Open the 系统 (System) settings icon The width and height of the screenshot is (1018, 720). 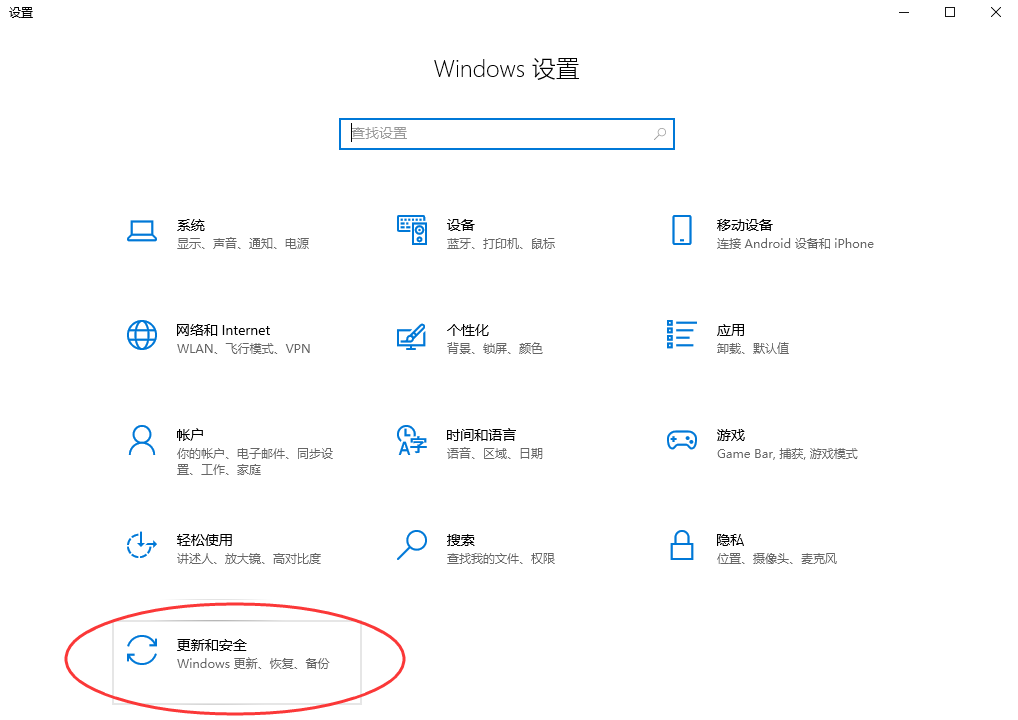tap(142, 231)
